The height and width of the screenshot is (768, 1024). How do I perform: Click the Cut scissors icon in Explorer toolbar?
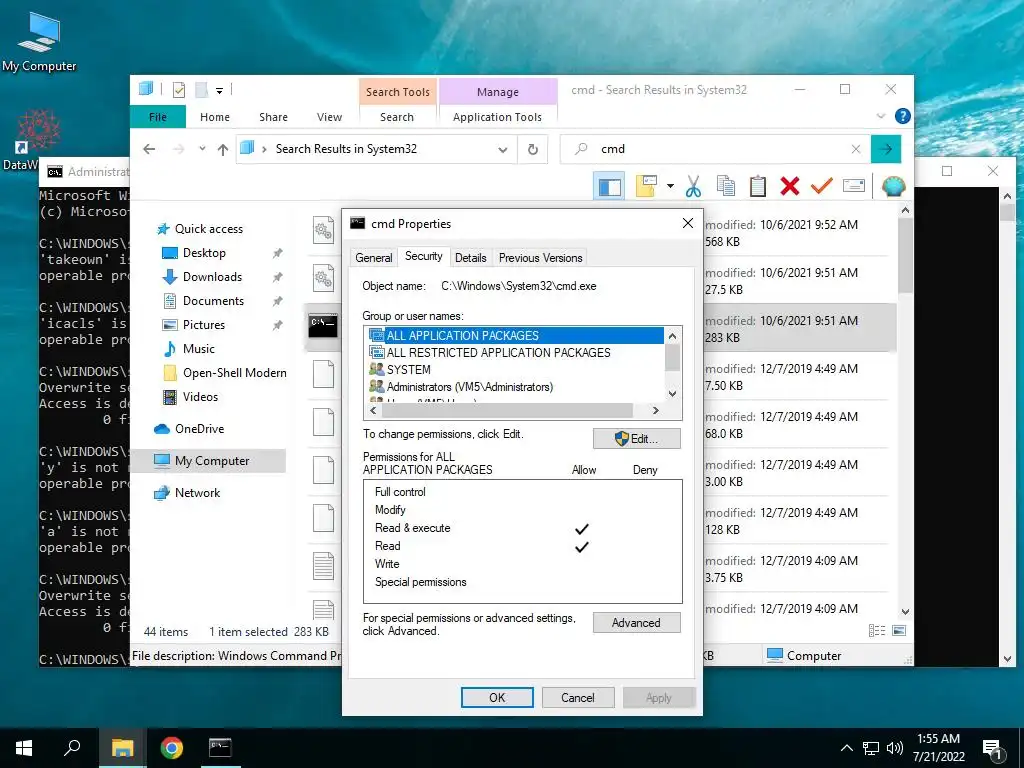pyautogui.click(x=693, y=186)
